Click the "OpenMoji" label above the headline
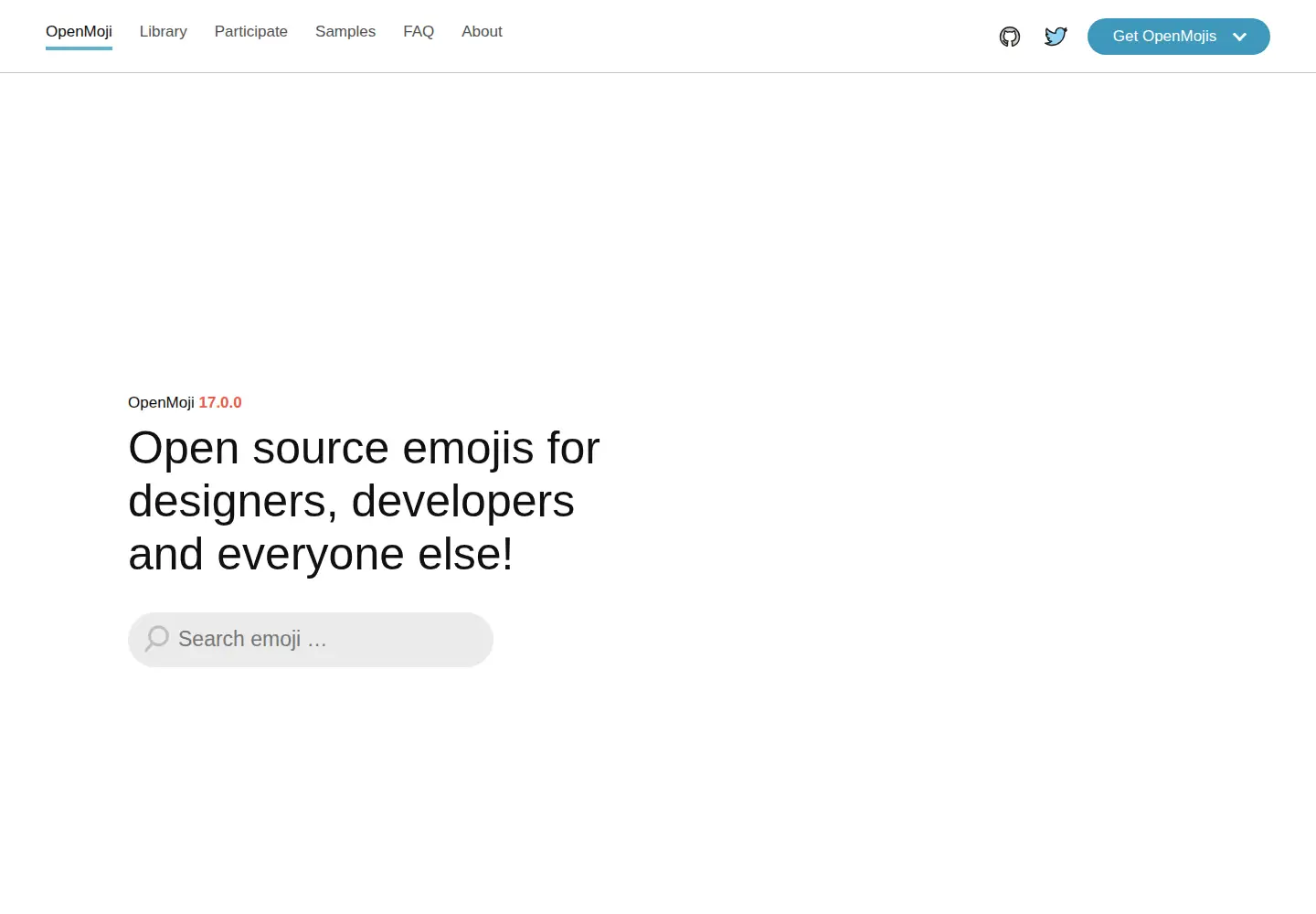This screenshot has height=914, width=1316. (161, 403)
